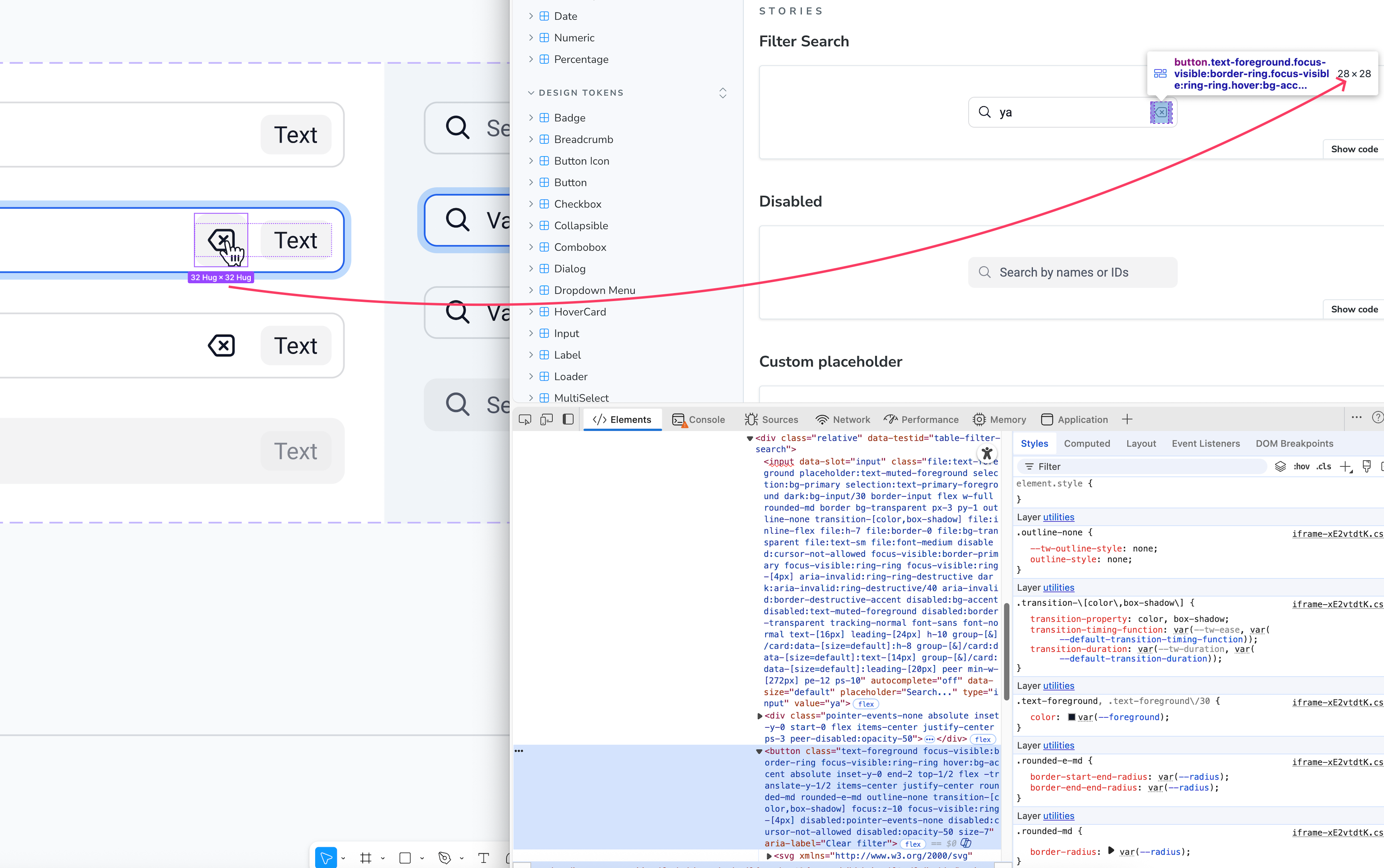Image resolution: width=1384 pixels, height=868 pixels.
Task: Toggle the DevTools sidebar dock icon
Action: (568, 420)
